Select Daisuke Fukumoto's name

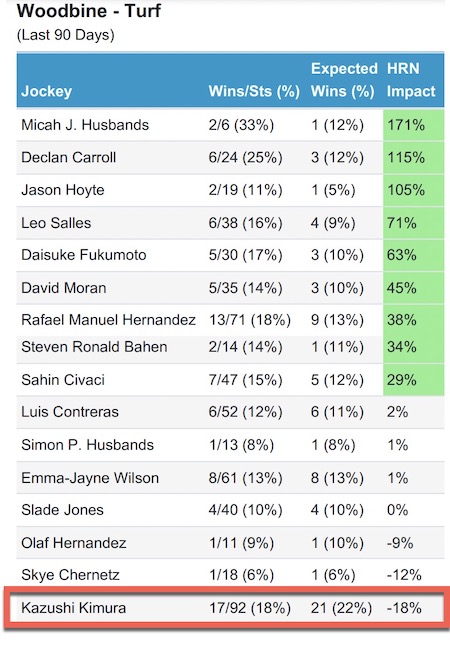pyautogui.click(x=83, y=255)
